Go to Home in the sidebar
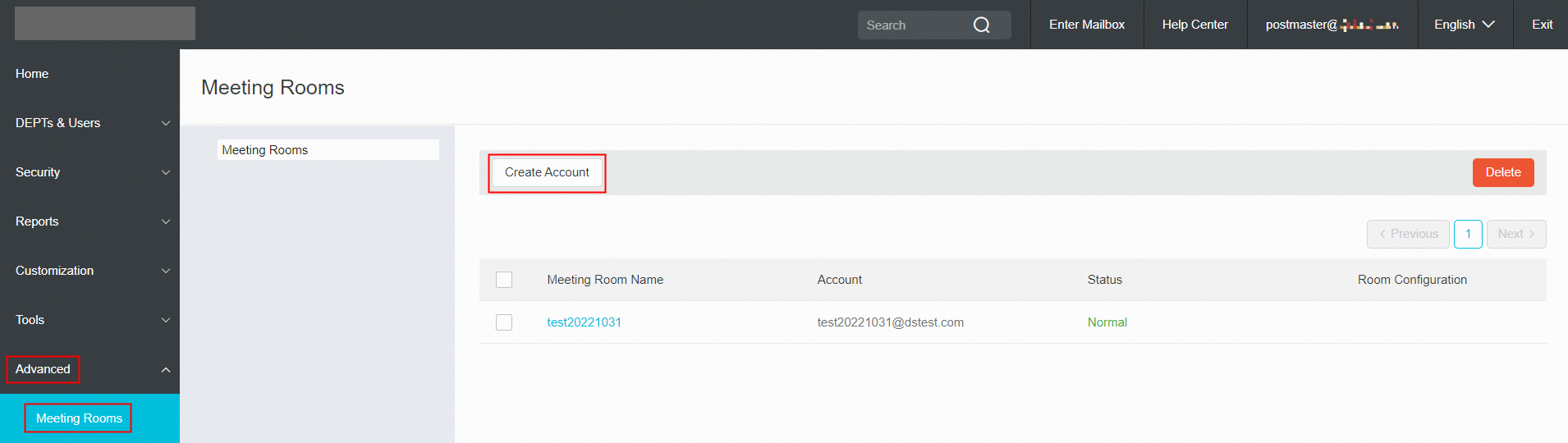 32,74
